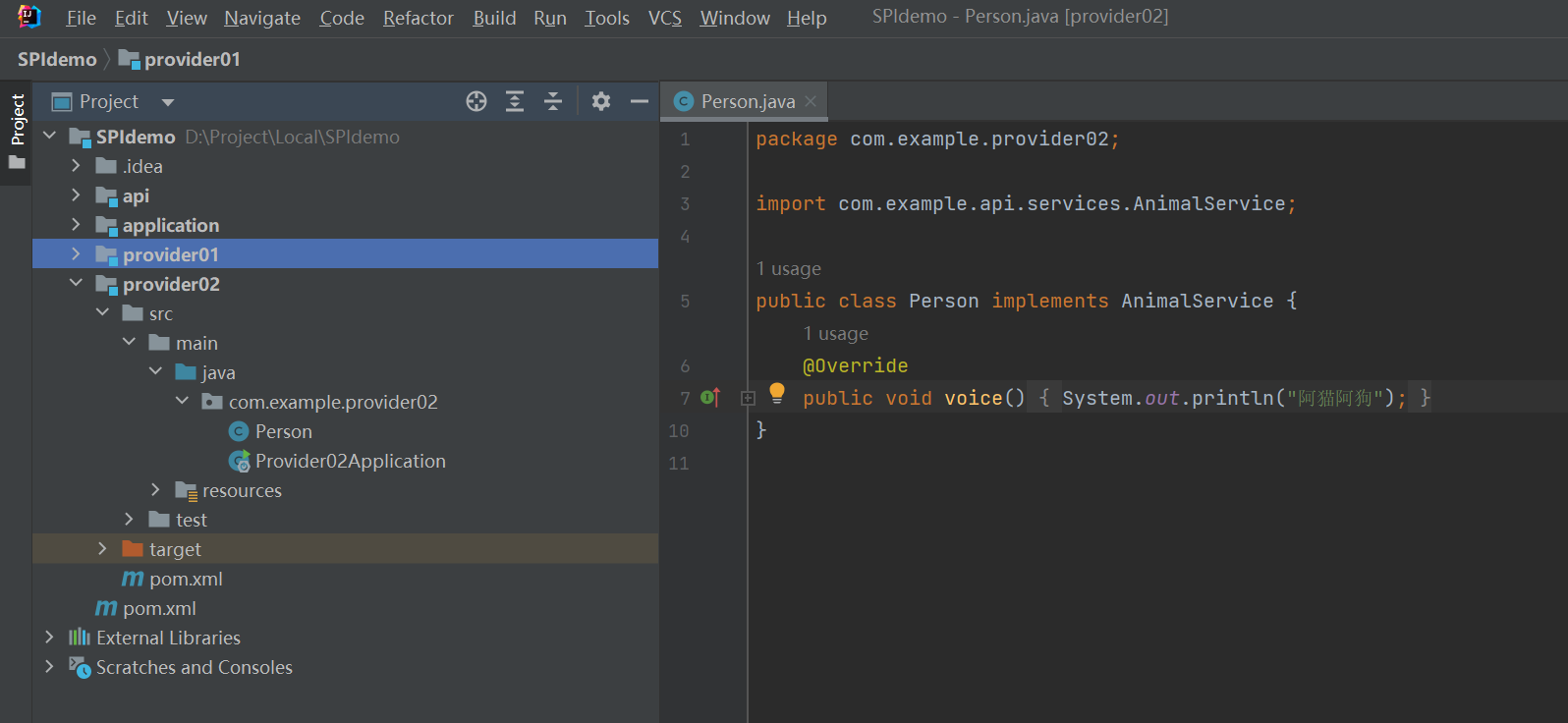This screenshot has height=723, width=1568.
Task: Click the Maven icon of root pom.xml
Action: [106, 608]
